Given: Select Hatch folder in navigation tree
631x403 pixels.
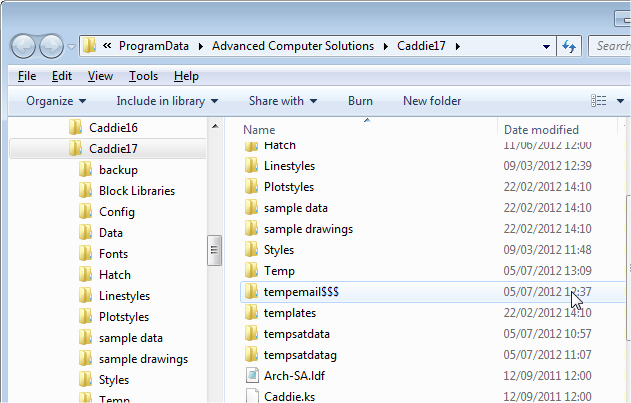Looking at the screenshot, I should 115,275.
